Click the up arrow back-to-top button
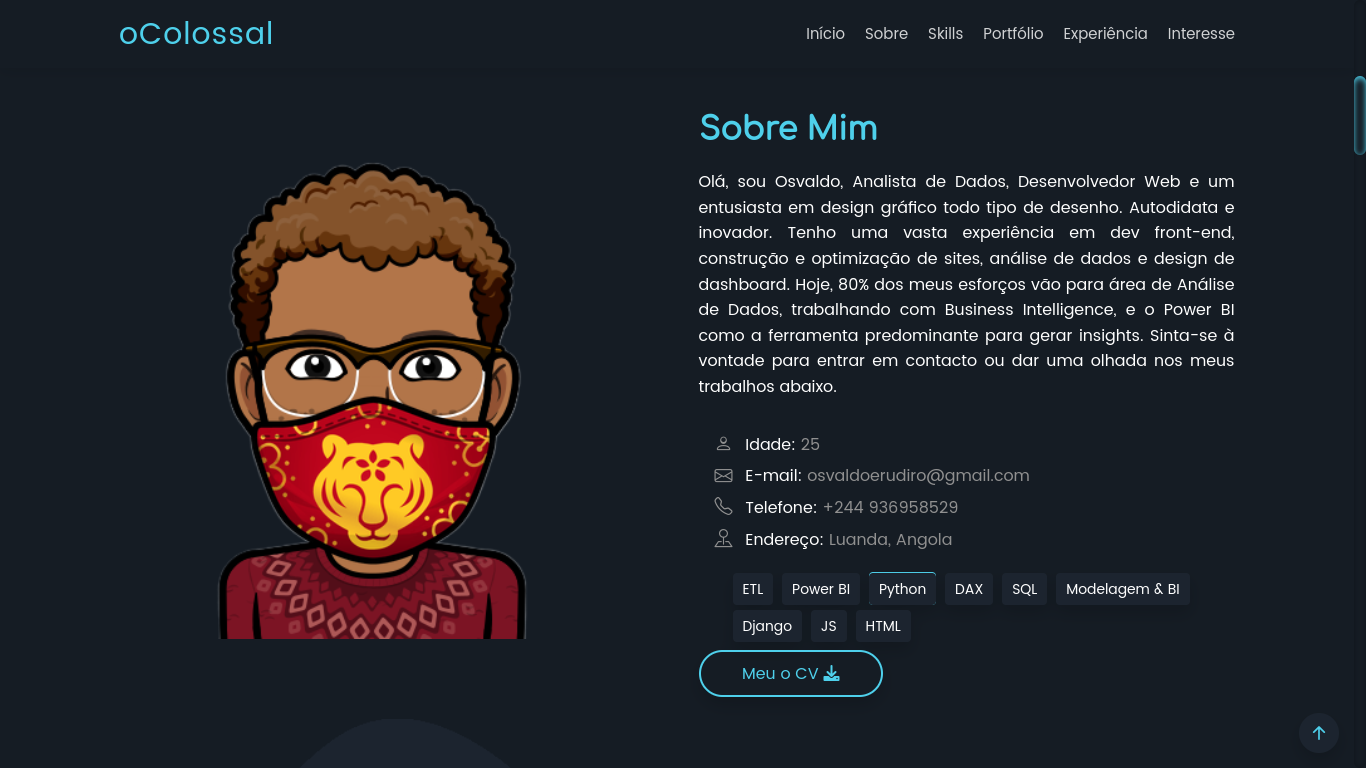Viewport: 1366px width, 768px height. [1318, 733]
